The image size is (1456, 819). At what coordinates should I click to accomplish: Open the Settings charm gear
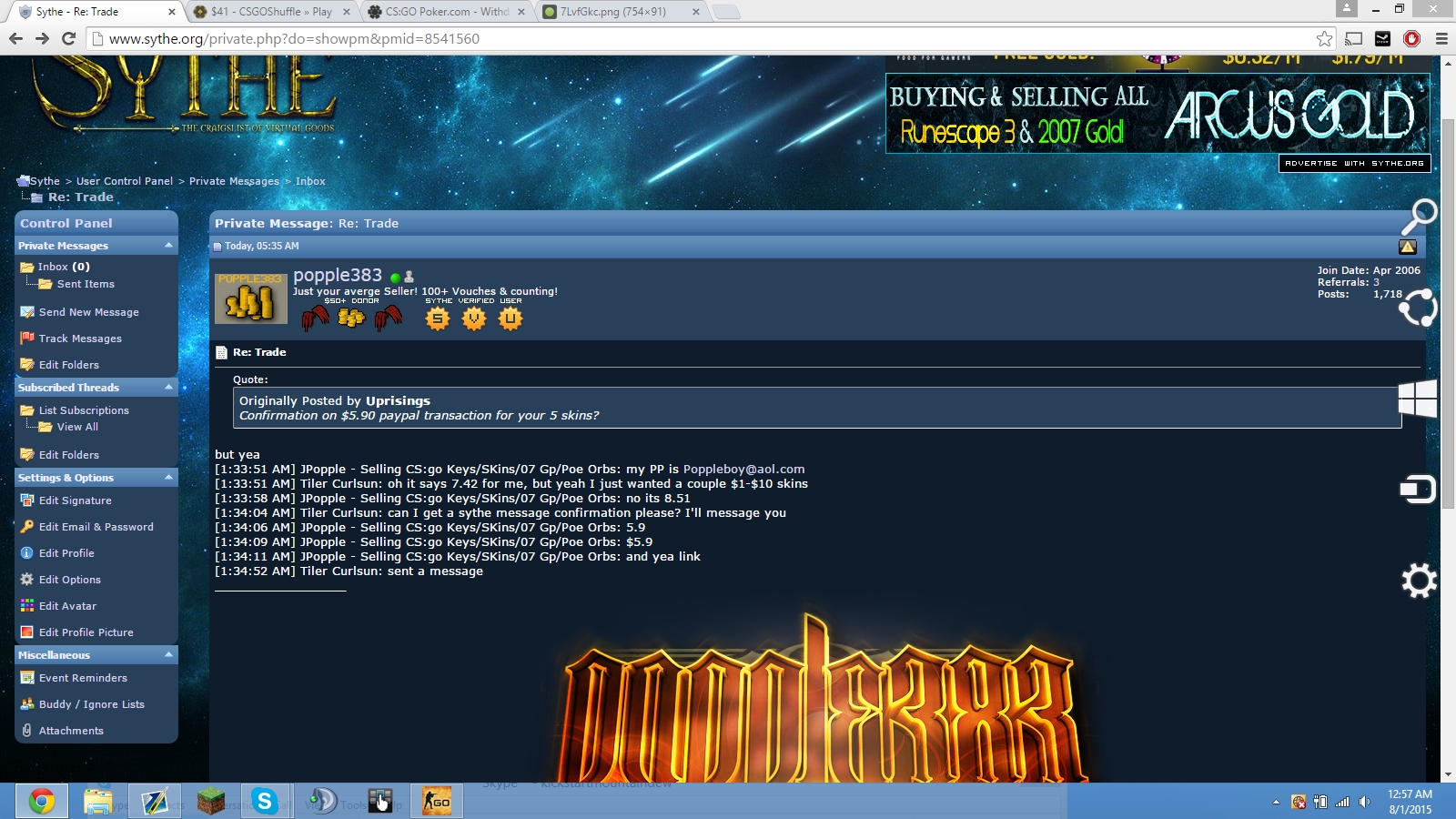(1419, 581)
